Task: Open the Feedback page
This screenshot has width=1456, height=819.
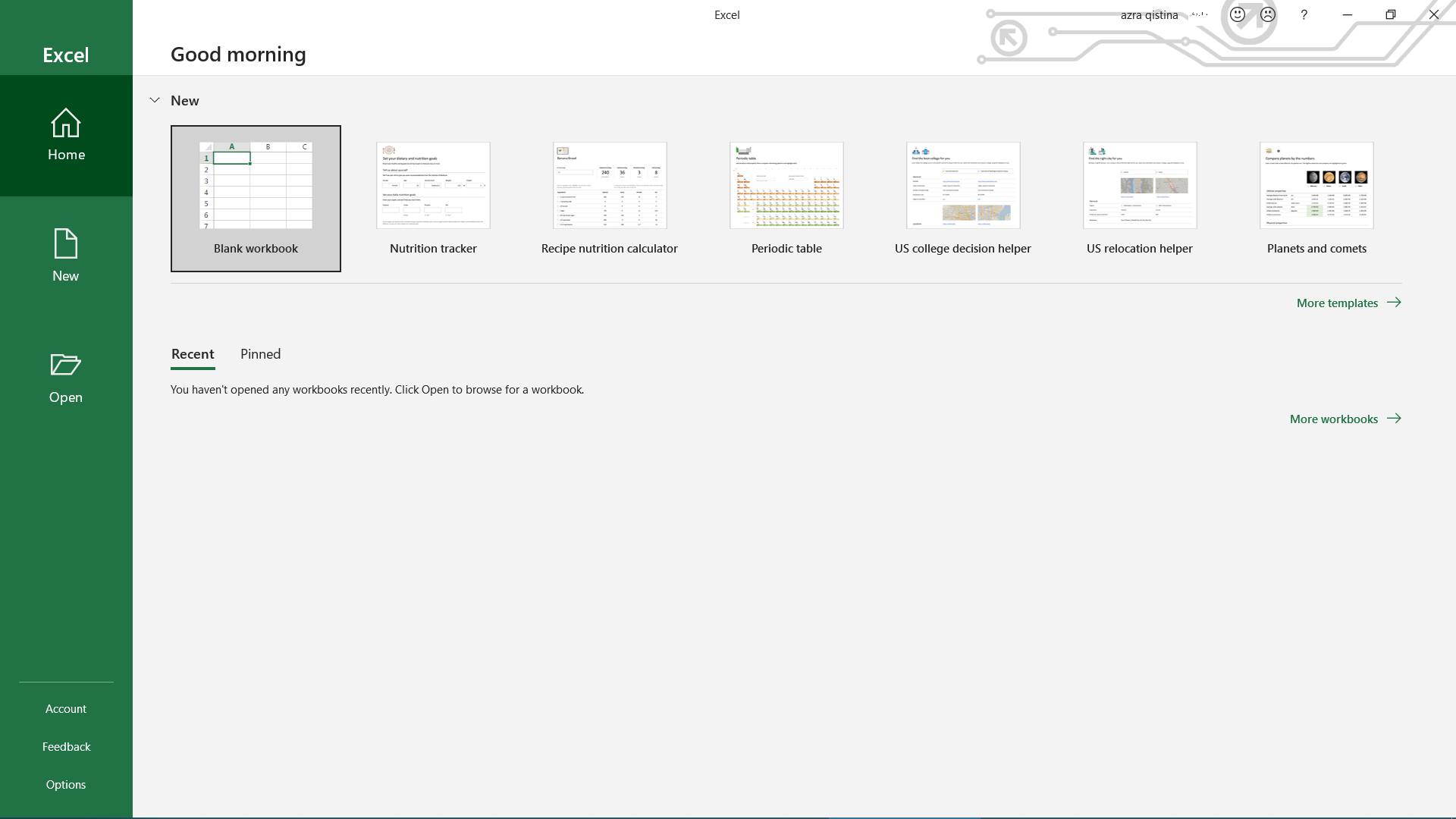Action: pos(66,746)
